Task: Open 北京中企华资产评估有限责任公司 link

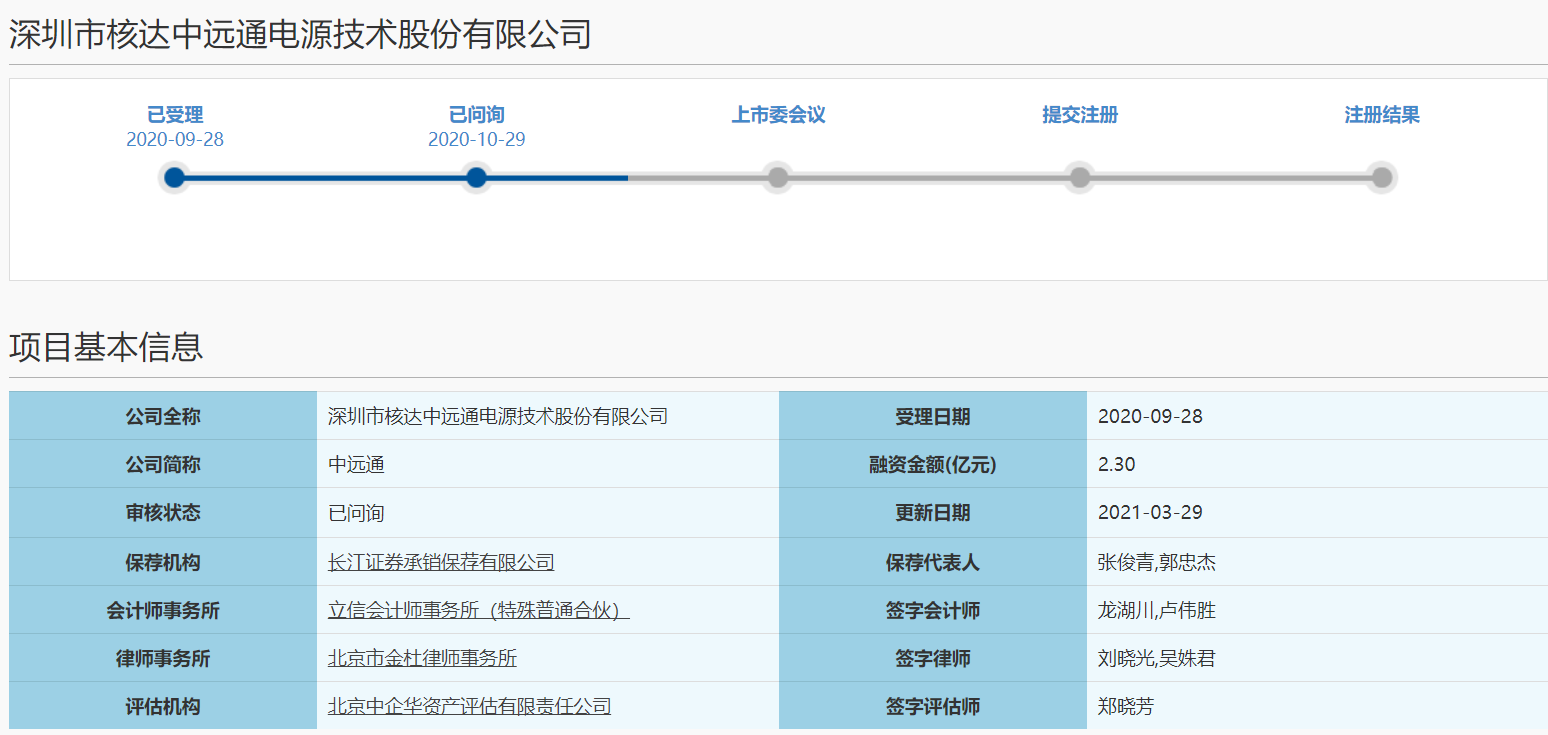Action: [x=469, y=706]
